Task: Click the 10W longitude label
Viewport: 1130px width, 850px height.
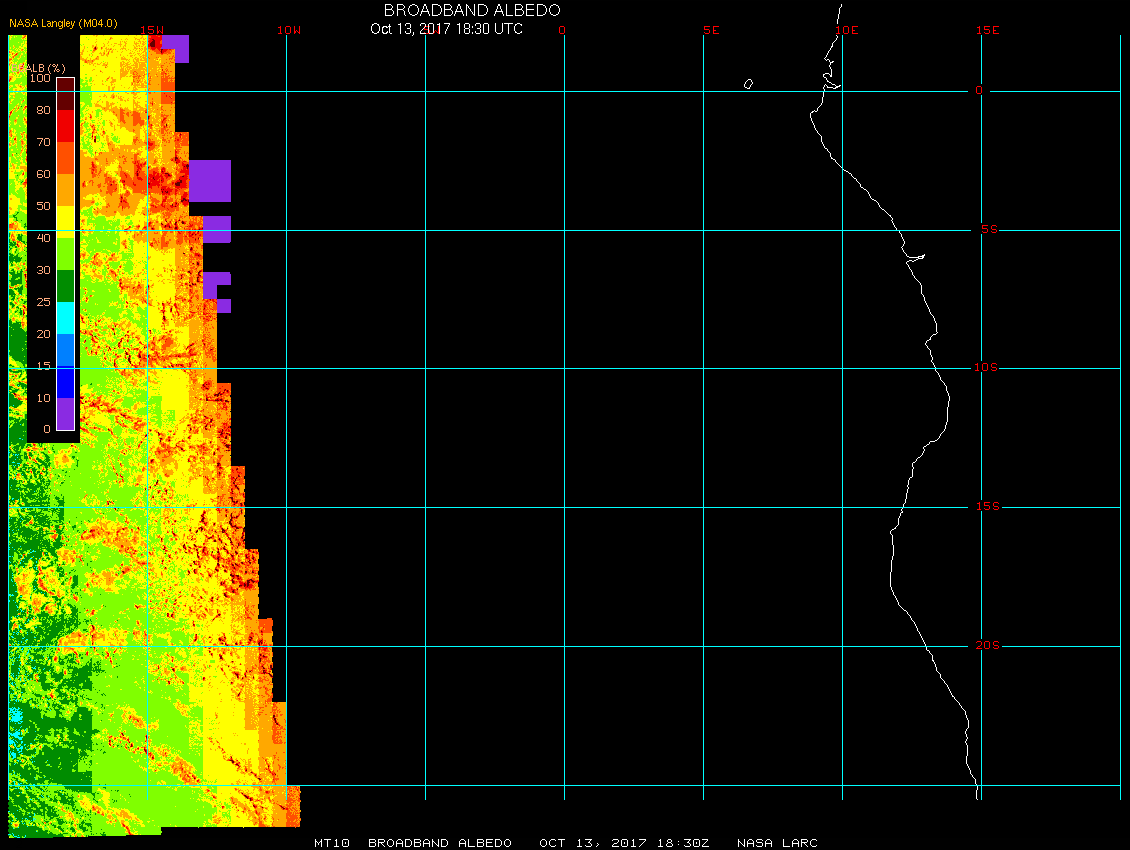Action: 288,30
